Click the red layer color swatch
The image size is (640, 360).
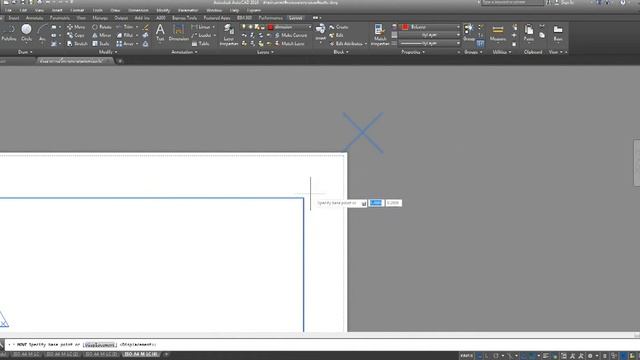point(271,27)
